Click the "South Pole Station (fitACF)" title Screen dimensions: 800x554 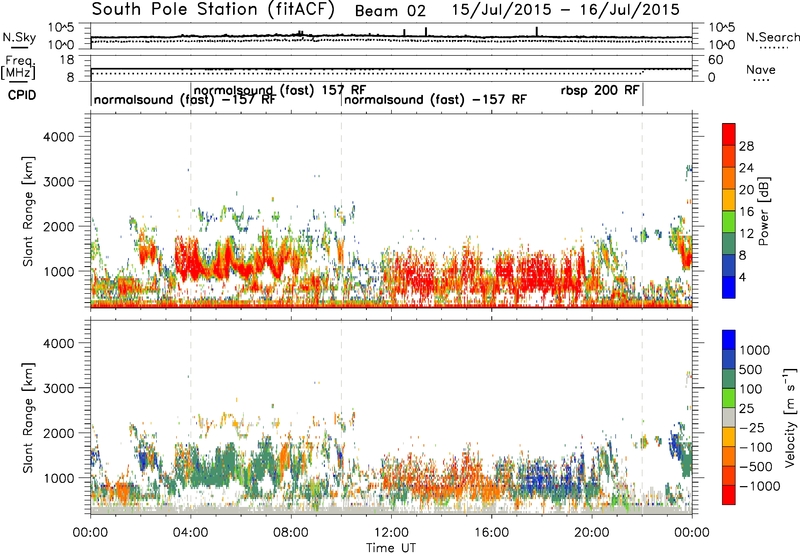(213, 10)
